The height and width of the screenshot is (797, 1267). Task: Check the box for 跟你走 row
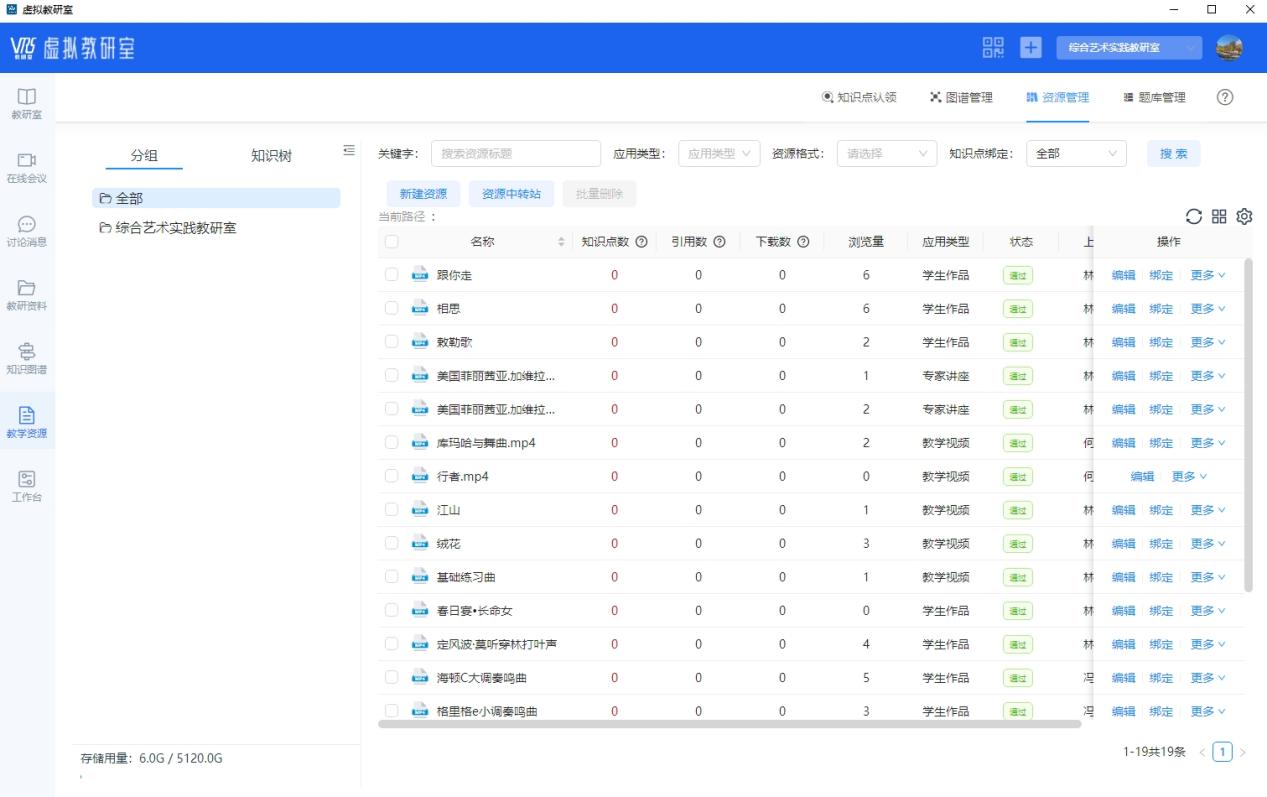coord(392,275)
